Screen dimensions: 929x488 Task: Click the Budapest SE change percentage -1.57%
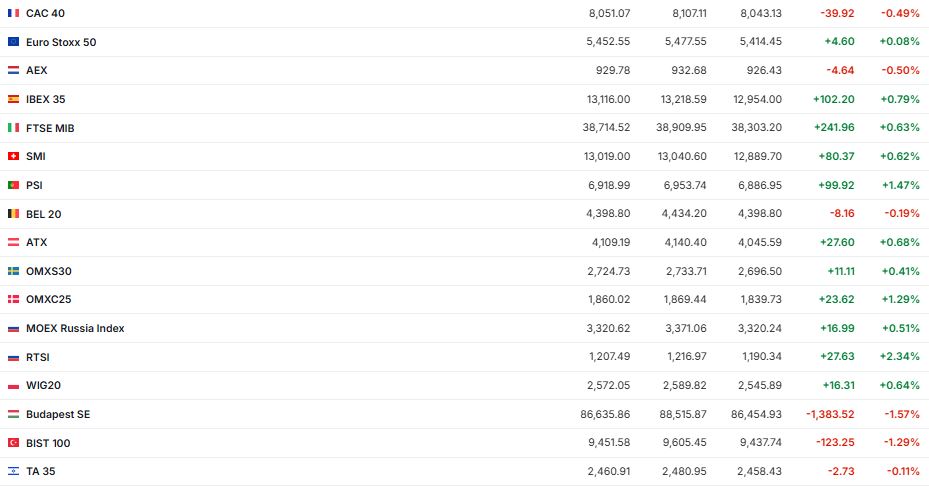[899, 414]
